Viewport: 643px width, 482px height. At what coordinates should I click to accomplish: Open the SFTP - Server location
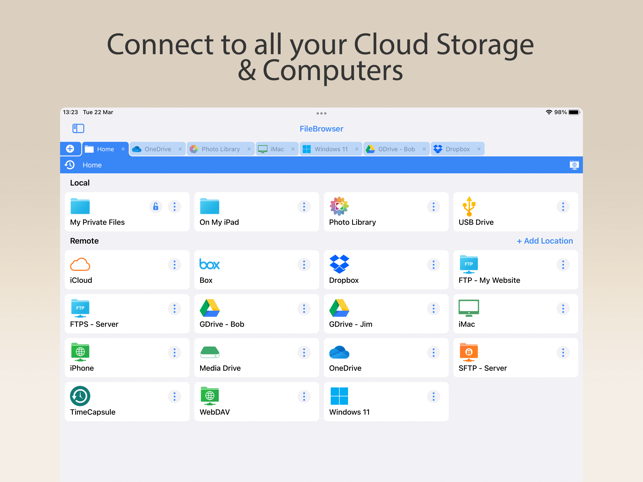coord(515,358)
